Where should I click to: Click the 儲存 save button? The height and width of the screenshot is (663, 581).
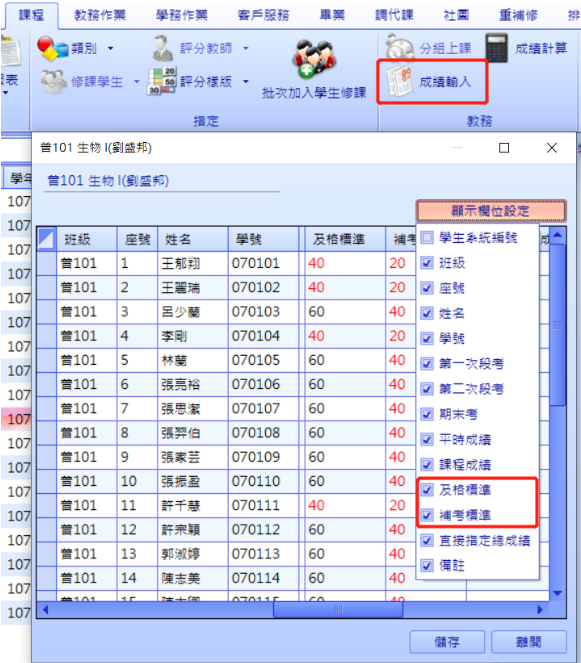coord(447,642)
